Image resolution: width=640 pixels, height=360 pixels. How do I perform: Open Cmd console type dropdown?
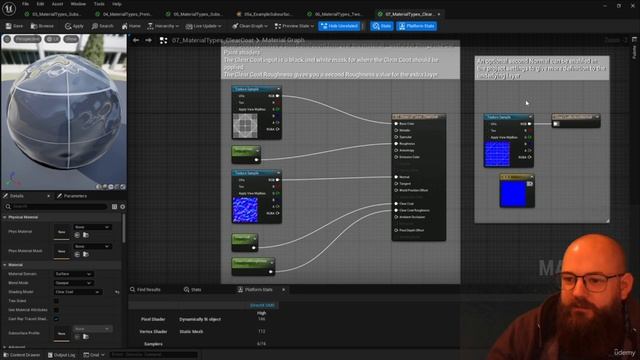point(94,355)
